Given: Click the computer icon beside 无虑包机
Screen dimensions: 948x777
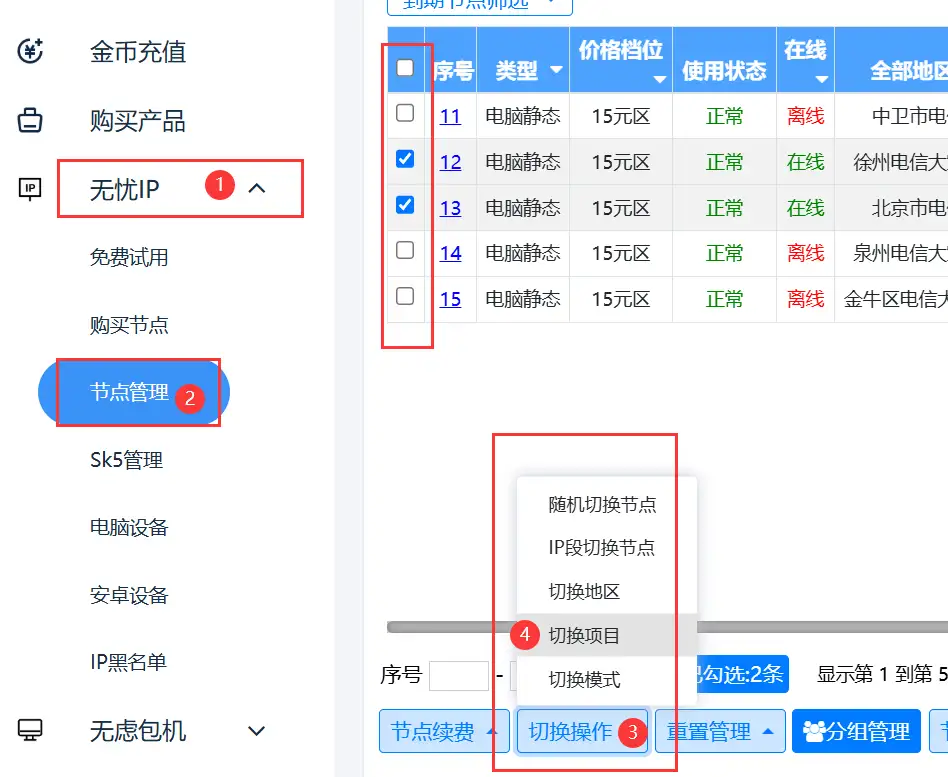Looking at the screenshot, I should 31,731.
